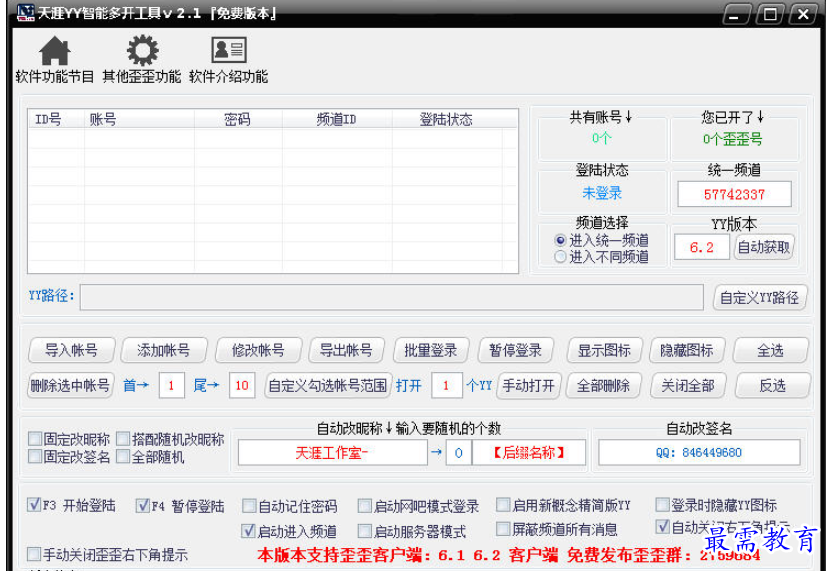
Task: Start 批量登录 button
Action: (x=431, y=350)
